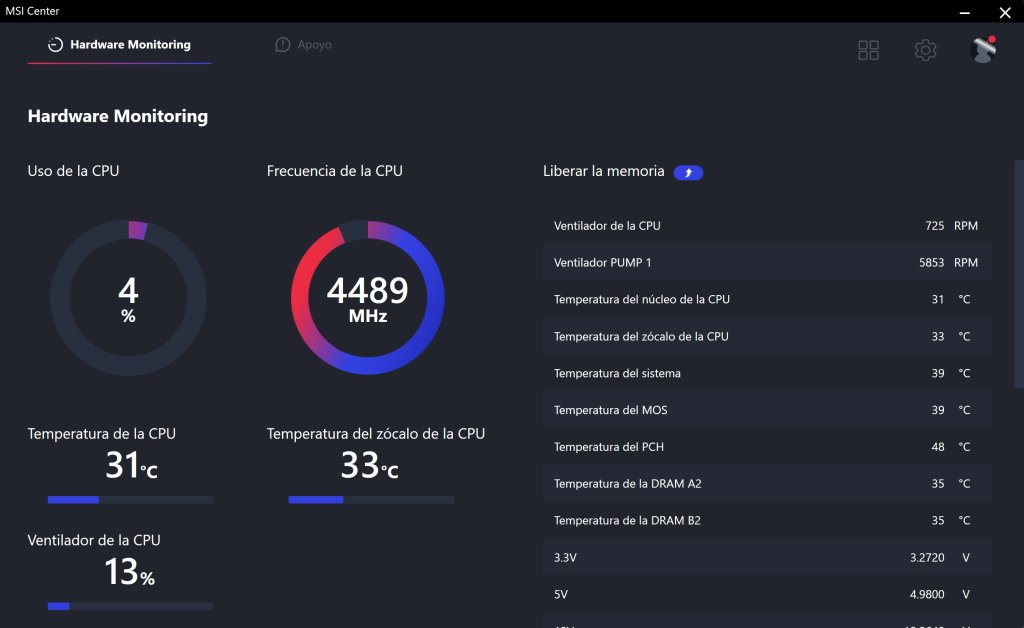Click the Hardware Monitoring page heading
The height and width of the screenshot is (628, 1024).
pyautogui.click(x=118, y=116)
